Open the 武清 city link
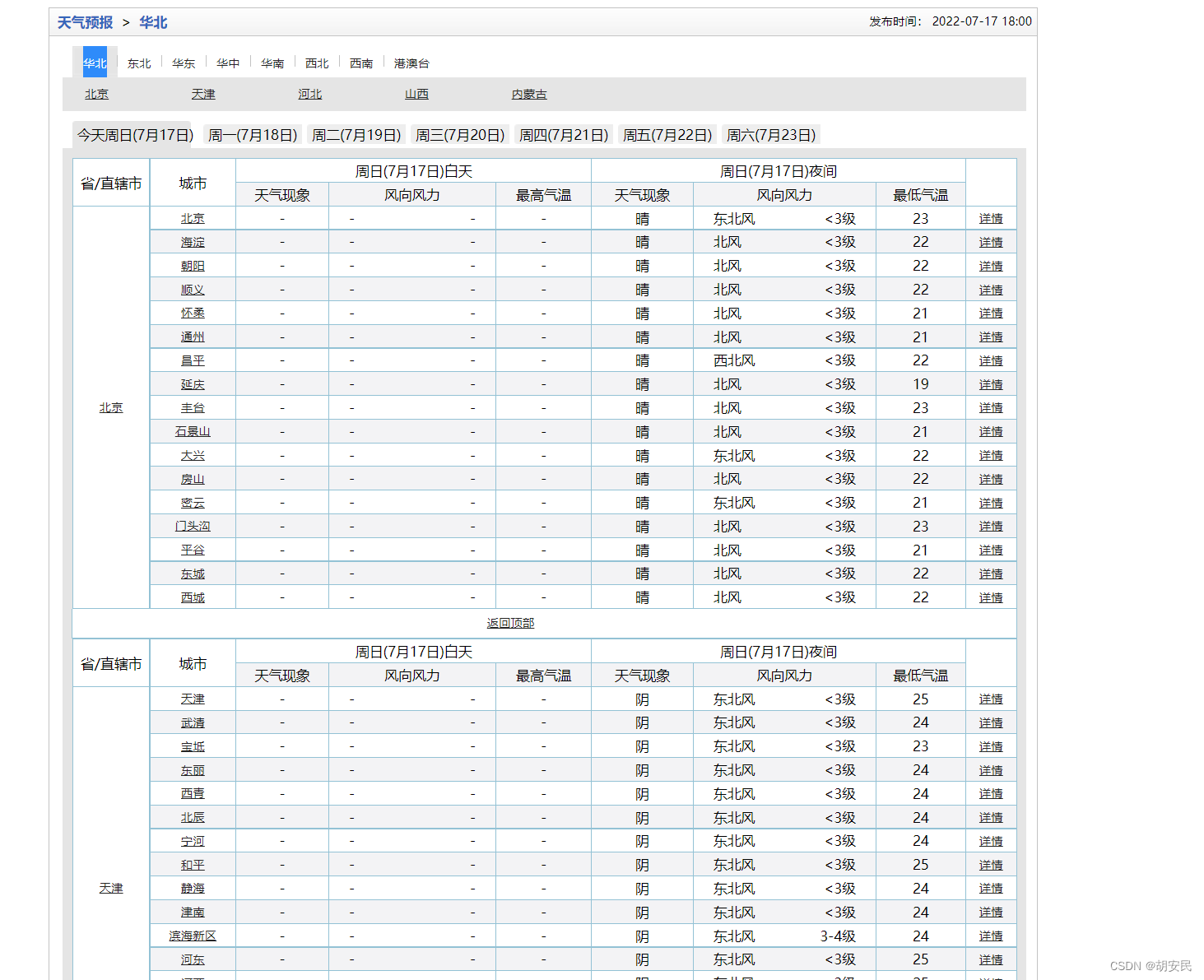Viewport: 1204px width, 980px height. point(193,723)
